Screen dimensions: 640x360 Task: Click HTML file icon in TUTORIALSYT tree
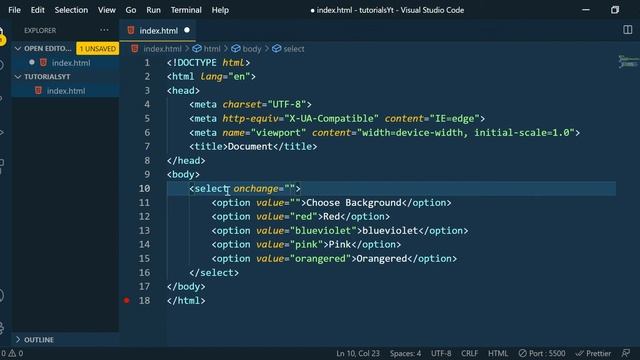(x=38, y=90)
